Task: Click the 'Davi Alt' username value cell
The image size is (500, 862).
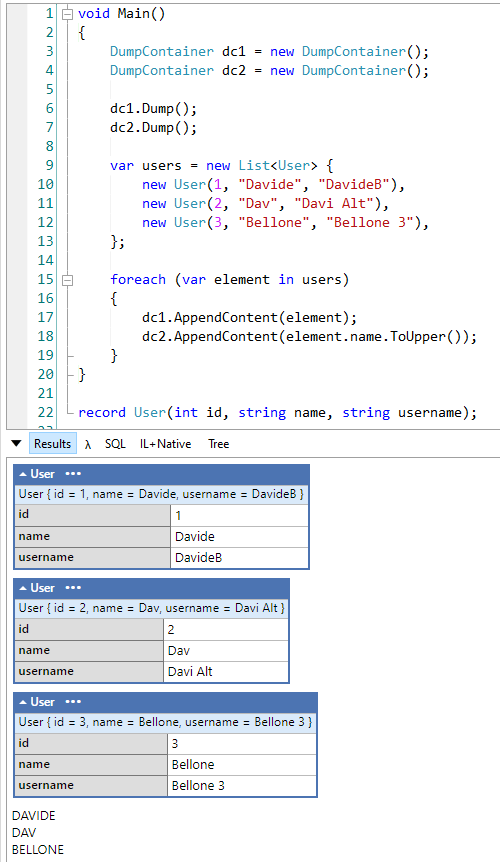Action: tap(226, 671)
